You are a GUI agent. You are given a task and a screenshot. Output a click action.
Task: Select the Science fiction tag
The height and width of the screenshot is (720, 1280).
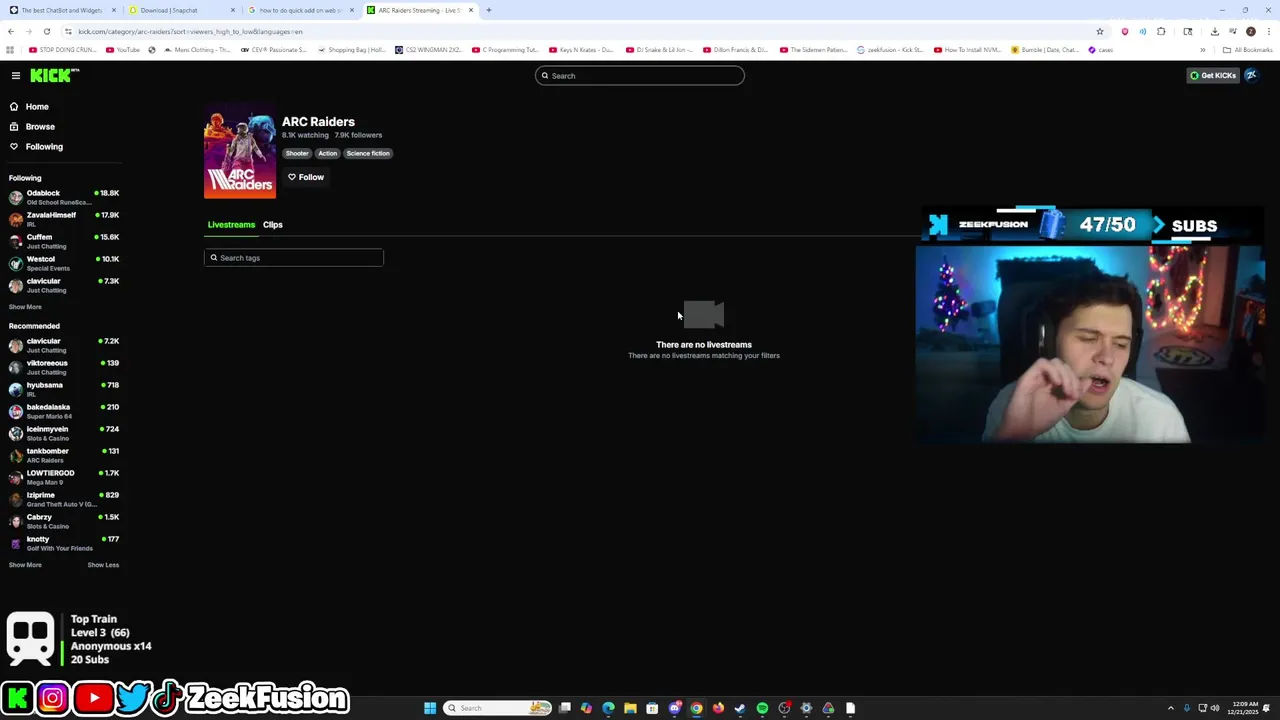(x=368, y=153)
